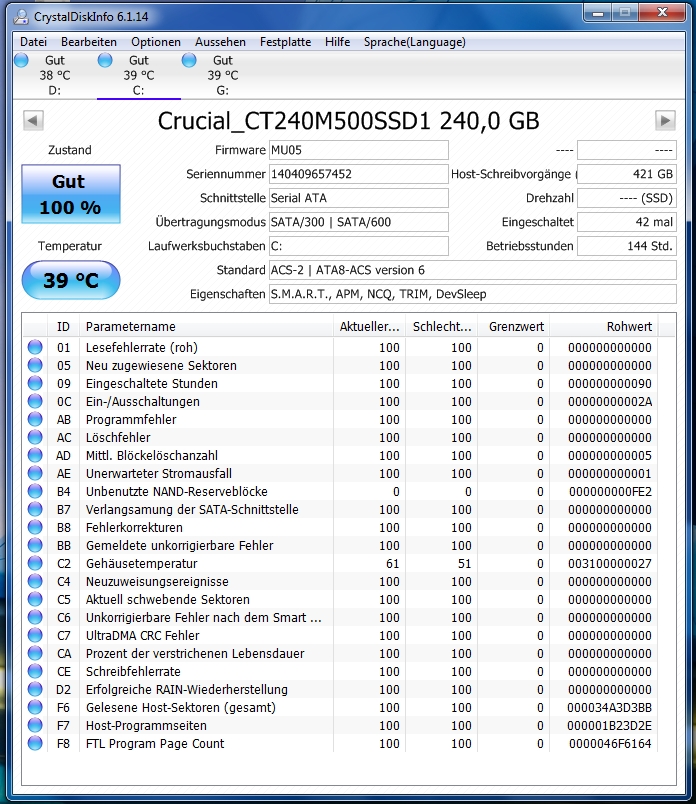Click the 39 °C temperature indicator
This screenshot has width=696, height=804.
[x=71, y=280]
